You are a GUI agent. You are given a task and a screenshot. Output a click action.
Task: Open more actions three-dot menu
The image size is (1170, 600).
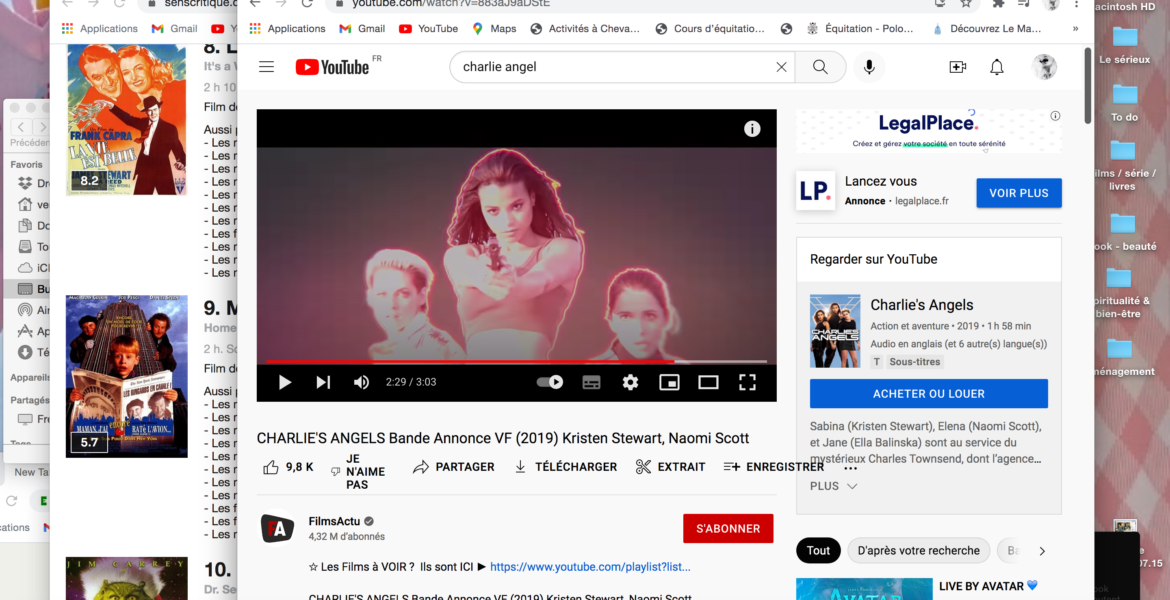point(851,469)
